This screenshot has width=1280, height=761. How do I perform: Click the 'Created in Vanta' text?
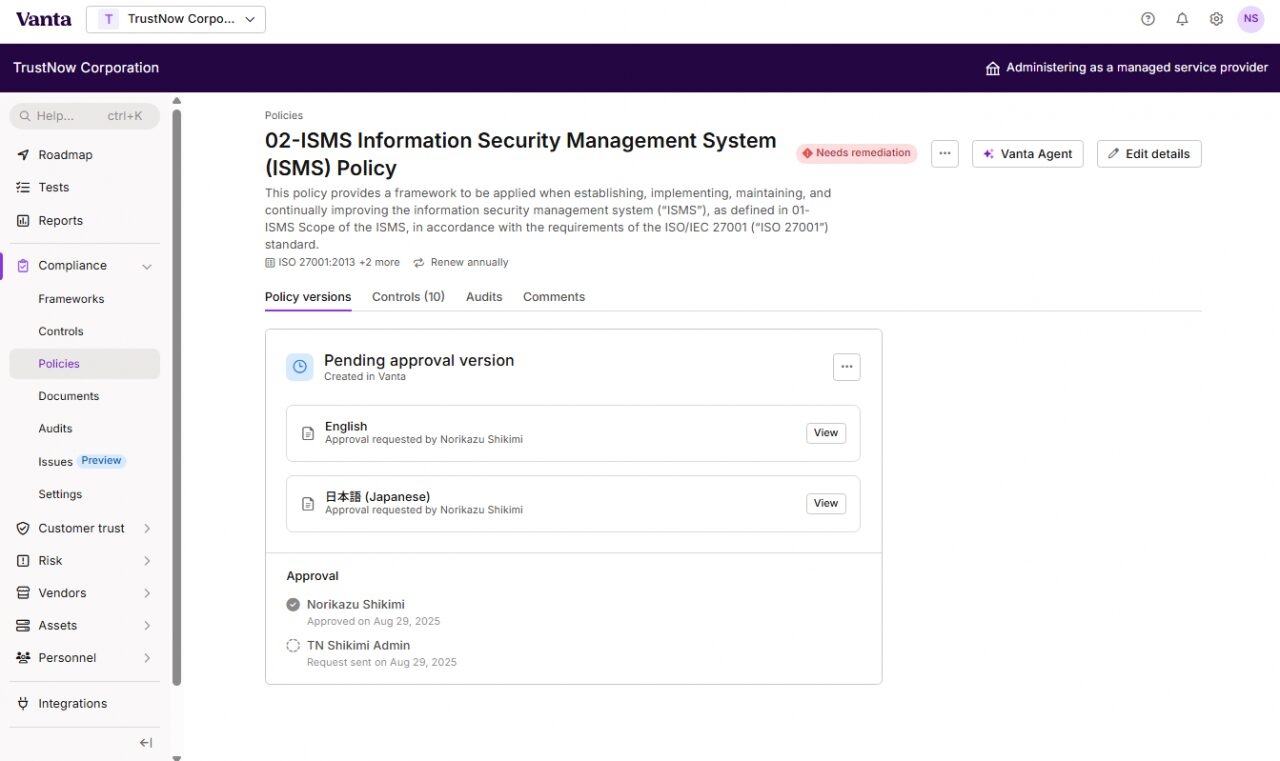coord(365,377)
